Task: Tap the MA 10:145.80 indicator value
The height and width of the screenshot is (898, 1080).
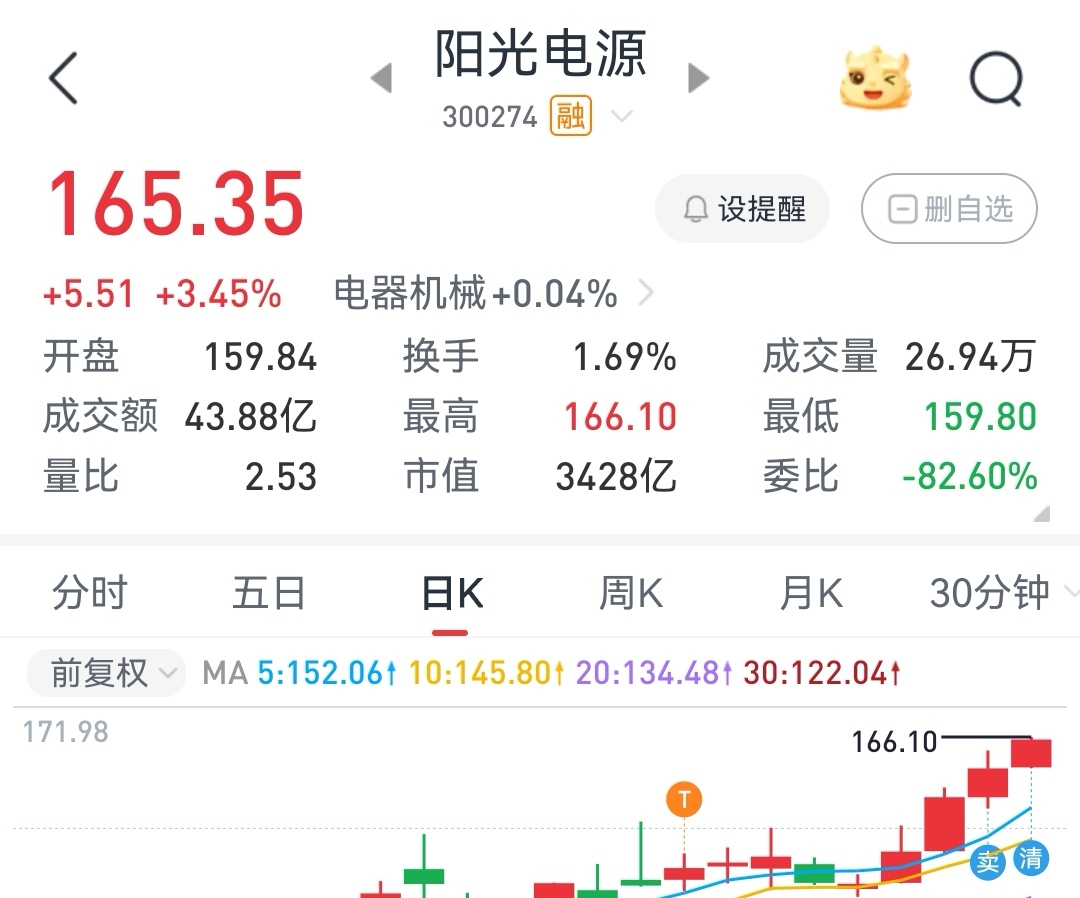Action: 486,673
